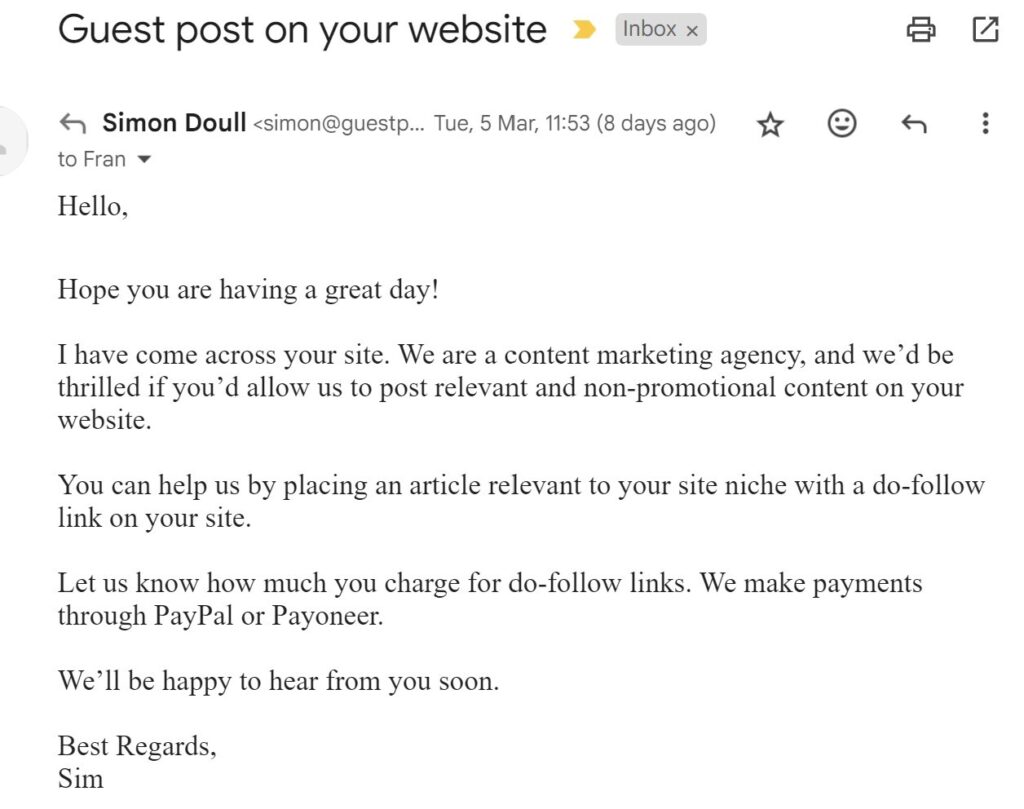Screen dimensions: 1024x809
Task: Reply using the arrow beside the emoji icon
Action: point(914,123)
